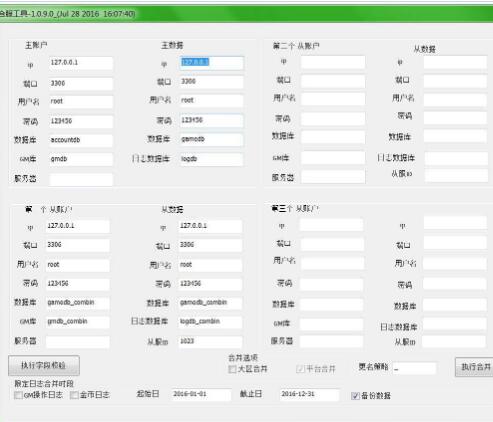
Task: Click the first slave 从数据 密码 field
Action: pos(210,284)
